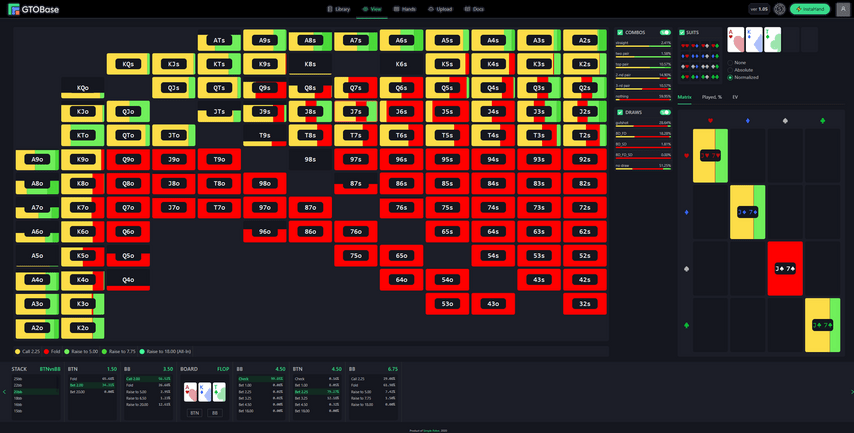Select the green club suit column header

tap(821, 121)
